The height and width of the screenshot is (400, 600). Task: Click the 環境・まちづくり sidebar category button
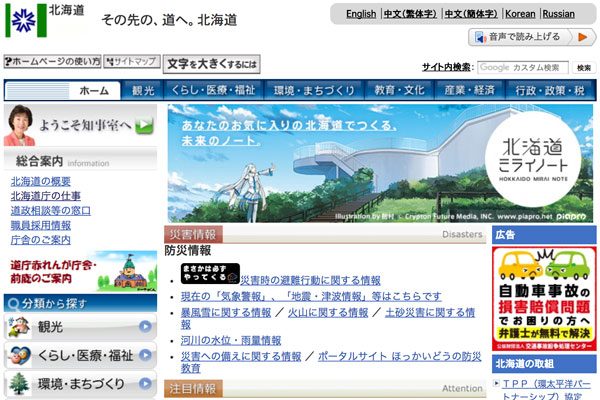click(x=80, y=384)
